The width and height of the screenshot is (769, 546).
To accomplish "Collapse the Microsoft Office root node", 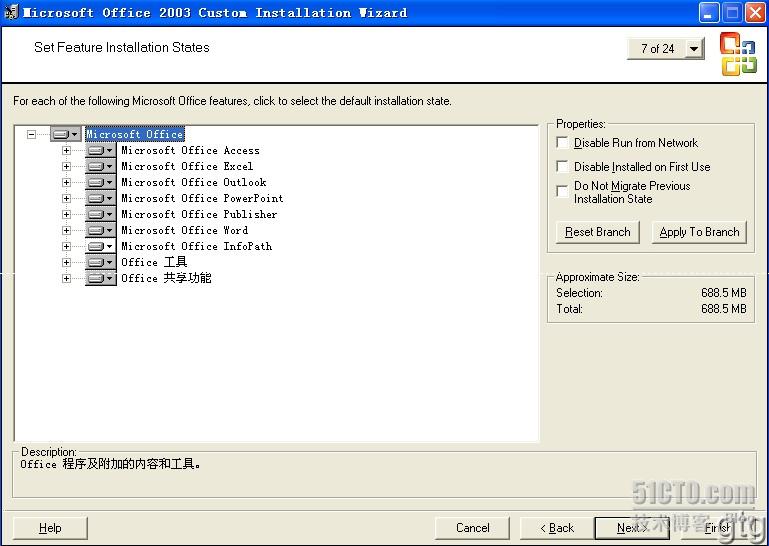I will point(31,134).
